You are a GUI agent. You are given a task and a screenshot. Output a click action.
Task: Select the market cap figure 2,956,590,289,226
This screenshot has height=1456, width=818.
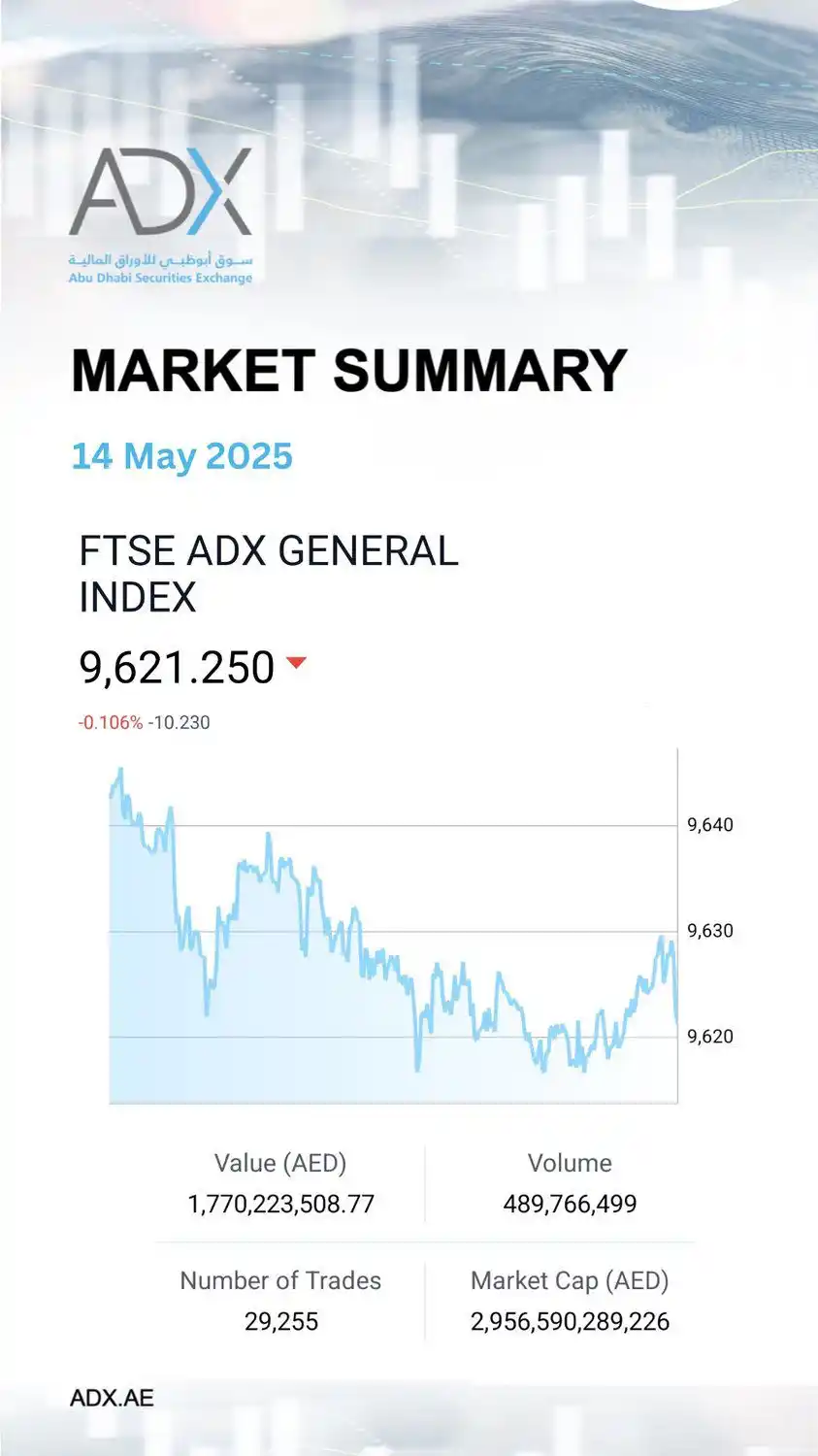570,1322
